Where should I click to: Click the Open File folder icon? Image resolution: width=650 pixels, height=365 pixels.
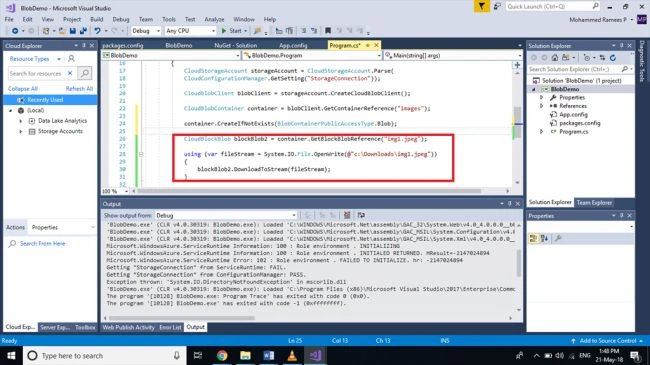(62, 31)
